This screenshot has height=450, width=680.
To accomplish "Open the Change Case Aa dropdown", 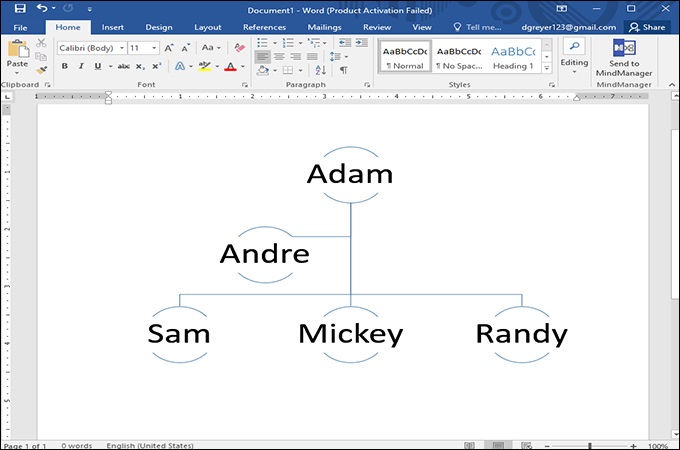I will pyautogui.click(x=211, y=48).
